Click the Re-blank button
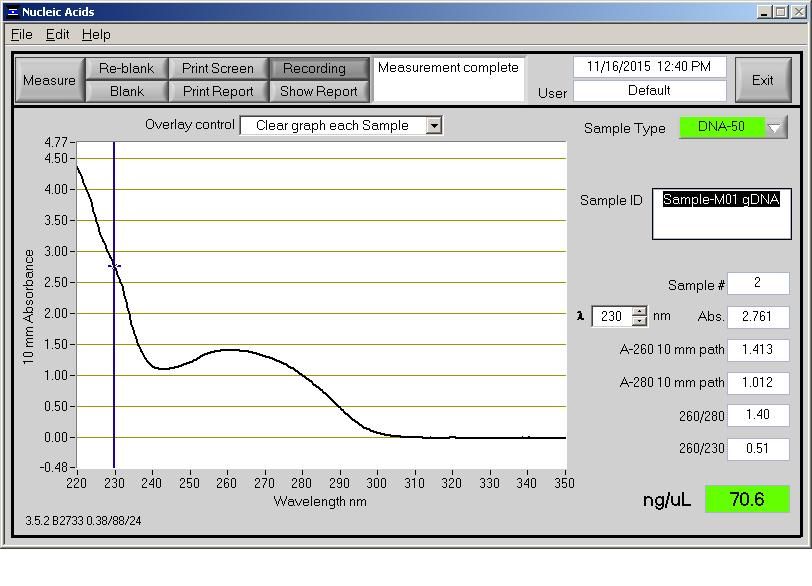 (126, 68)
